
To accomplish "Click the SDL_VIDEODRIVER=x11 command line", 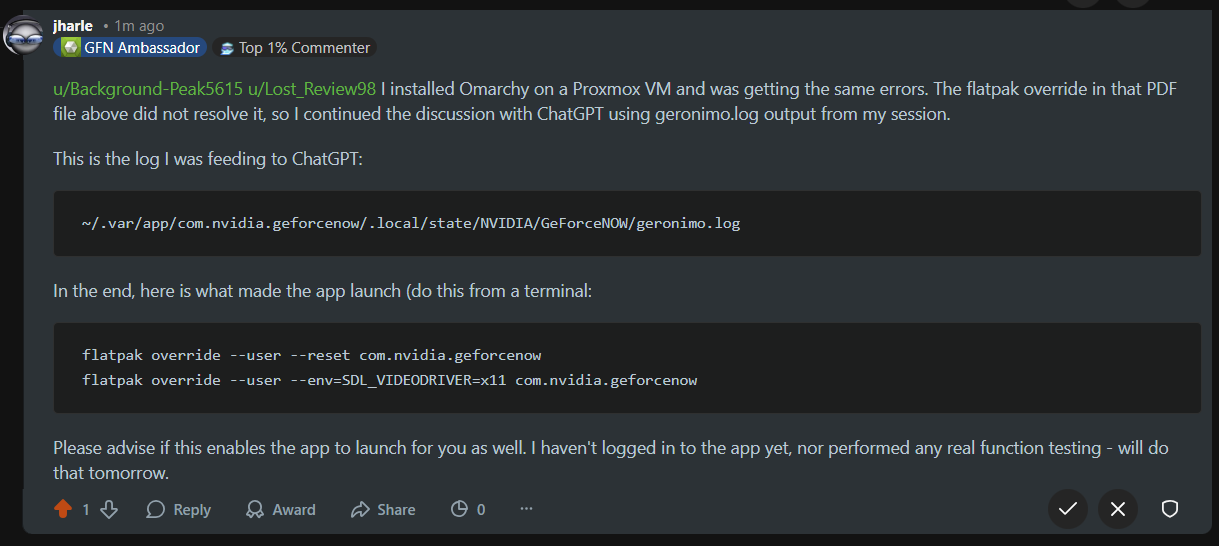I will tap(390, 380).
